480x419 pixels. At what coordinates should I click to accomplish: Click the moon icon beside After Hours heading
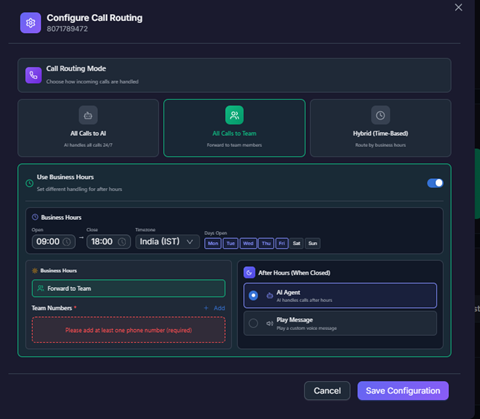(249, 272)
